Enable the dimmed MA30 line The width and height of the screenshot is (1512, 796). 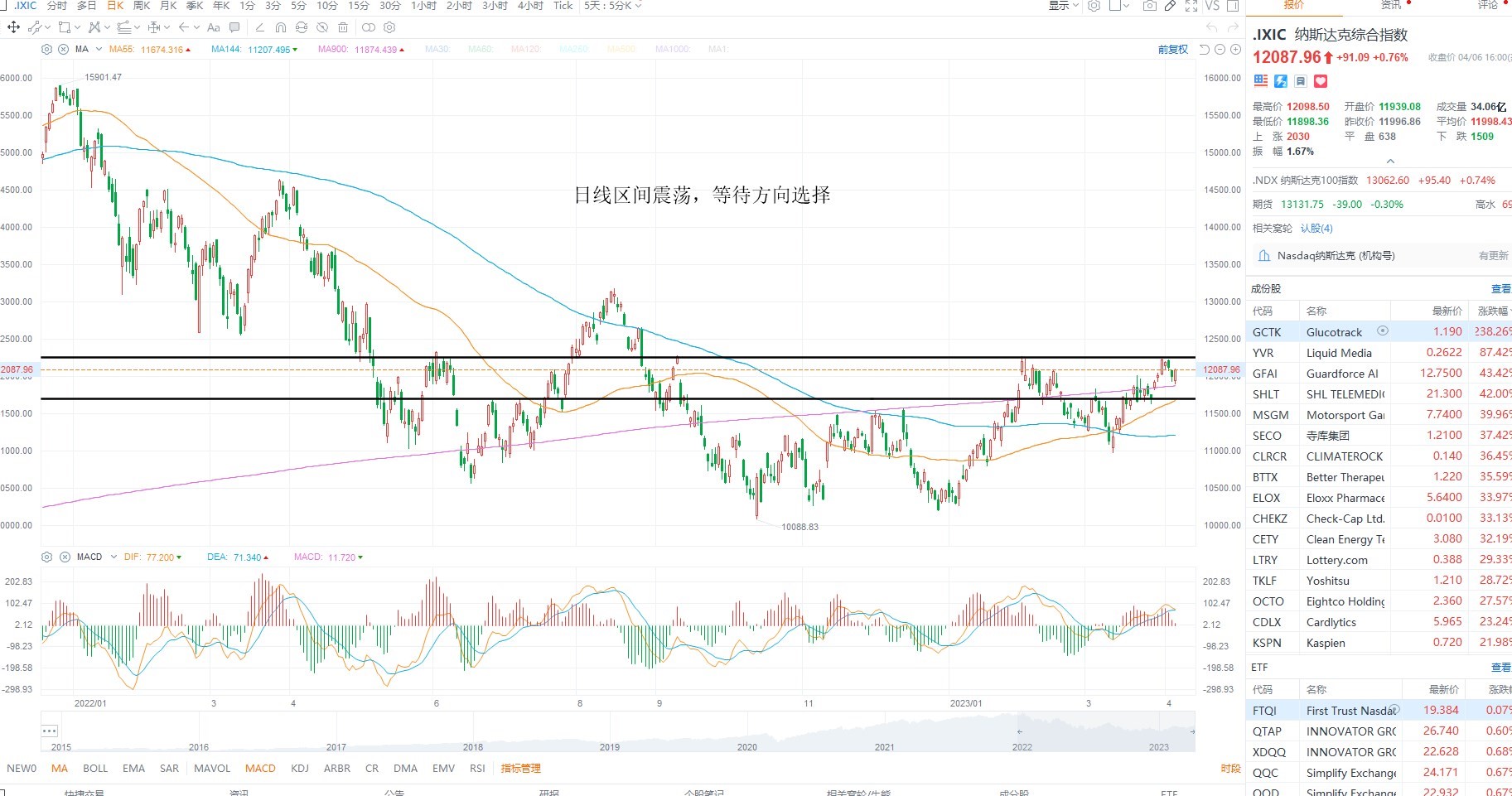(437, 50)
